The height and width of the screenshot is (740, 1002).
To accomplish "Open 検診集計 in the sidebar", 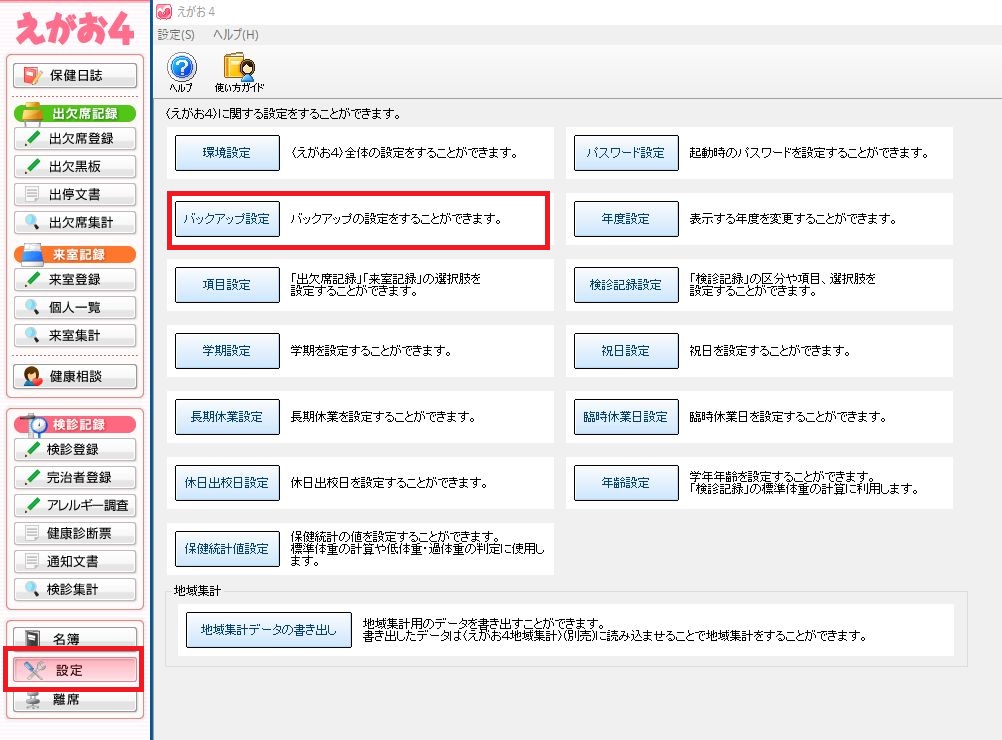I will pos(75,590).
